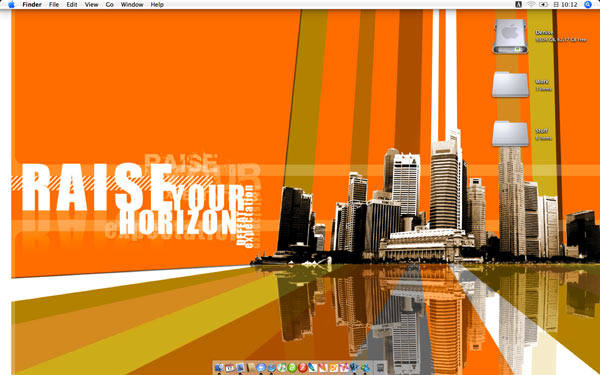
Task: Open the brown Address Book Dock icon
Action: 251,368
